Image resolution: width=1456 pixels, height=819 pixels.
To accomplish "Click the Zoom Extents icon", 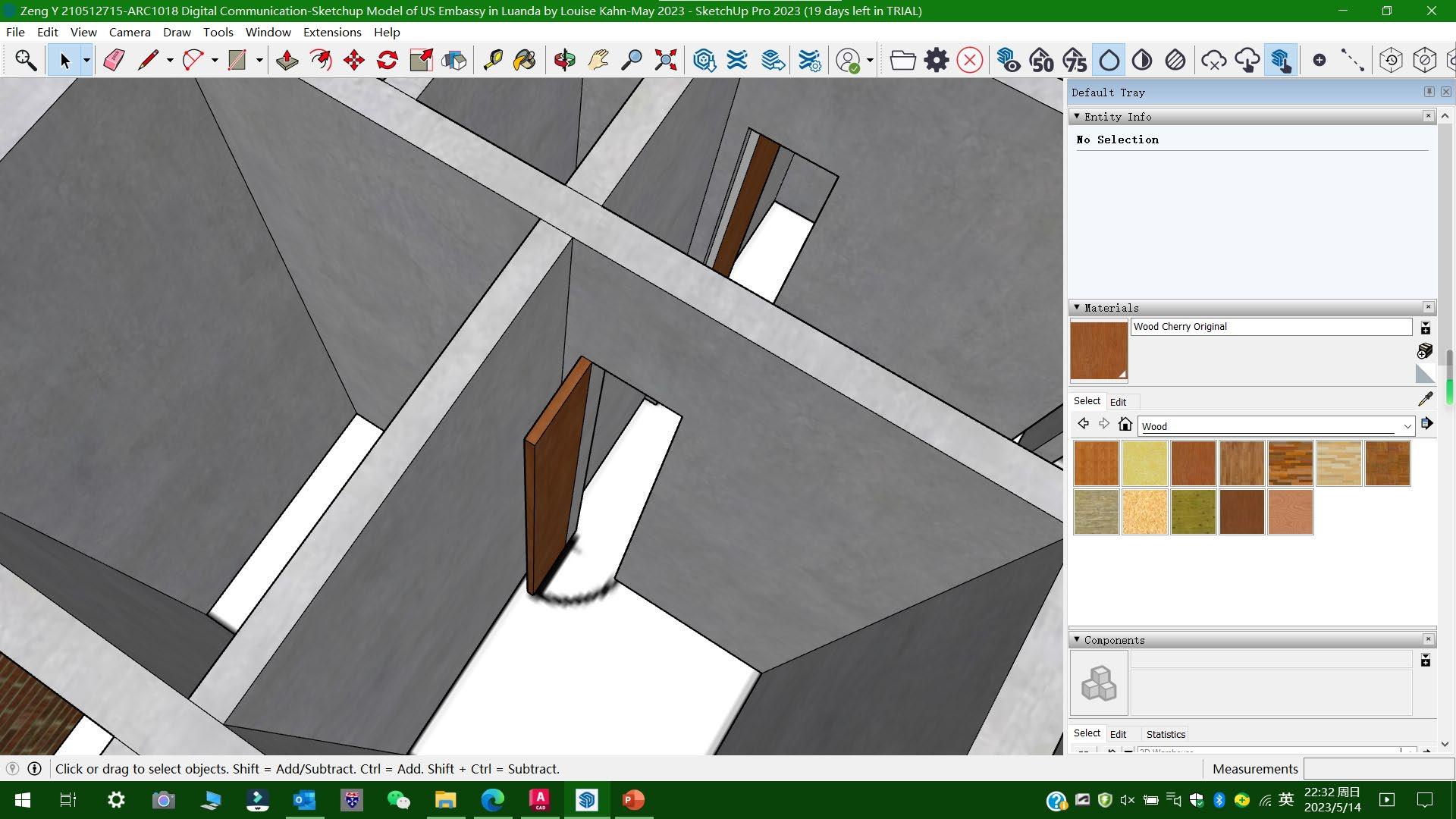I will click(x=665, y=60).
